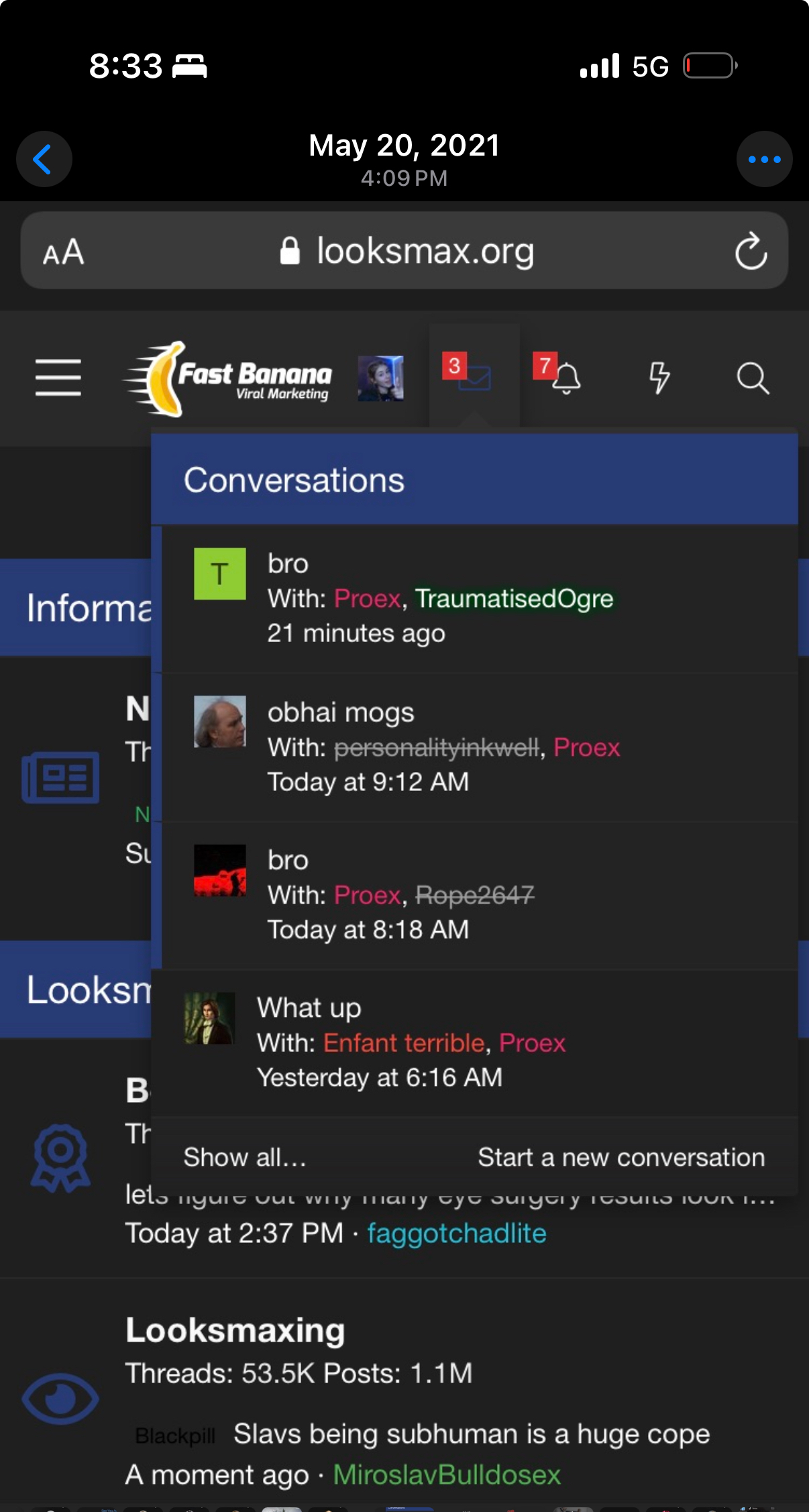This screenshot has height=1512, width=809.
Task: Tap the looksmax.org address bar
Action: 404,251
